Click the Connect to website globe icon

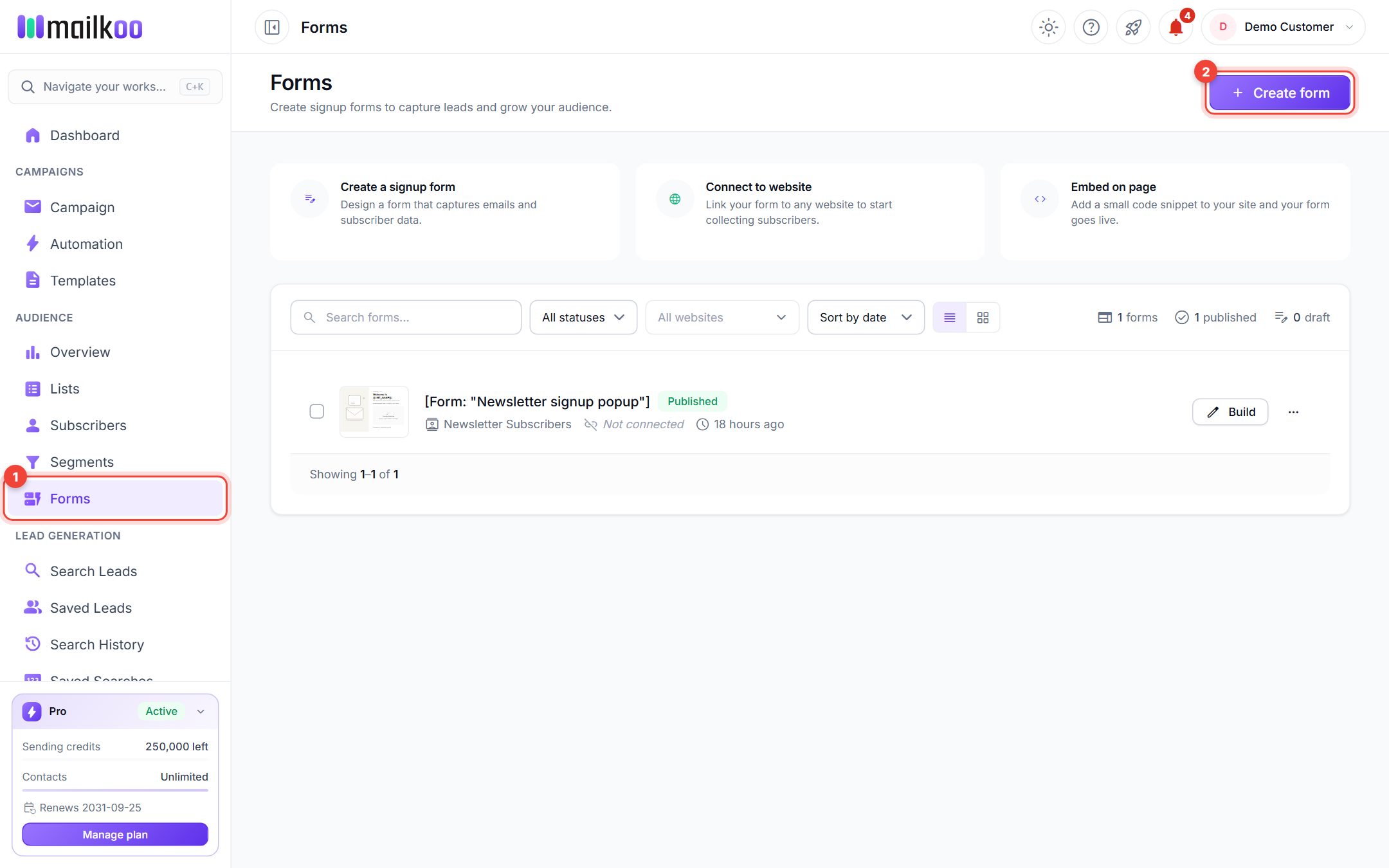[675, 199]
